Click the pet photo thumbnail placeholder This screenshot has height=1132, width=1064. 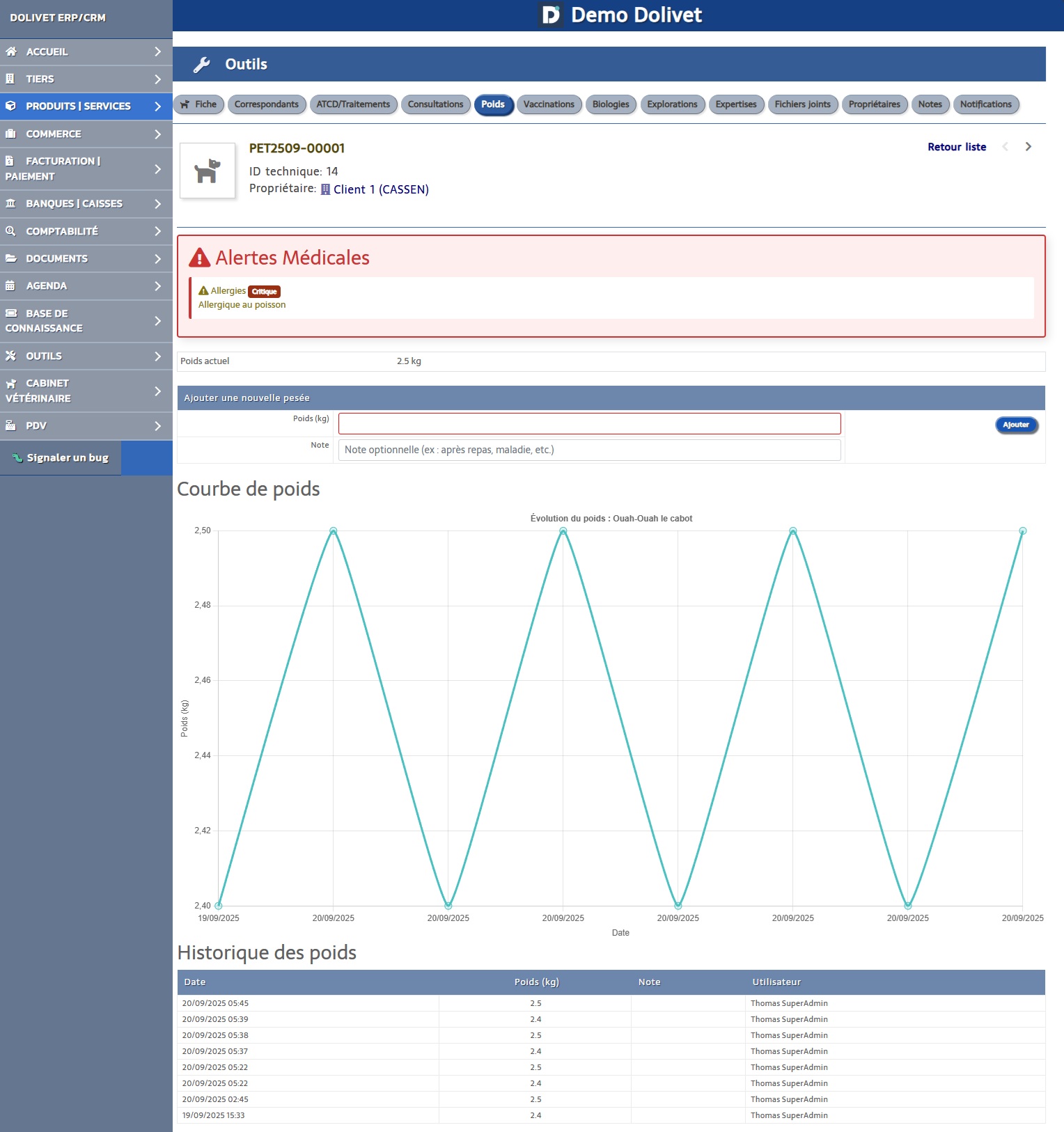[208, 171]
